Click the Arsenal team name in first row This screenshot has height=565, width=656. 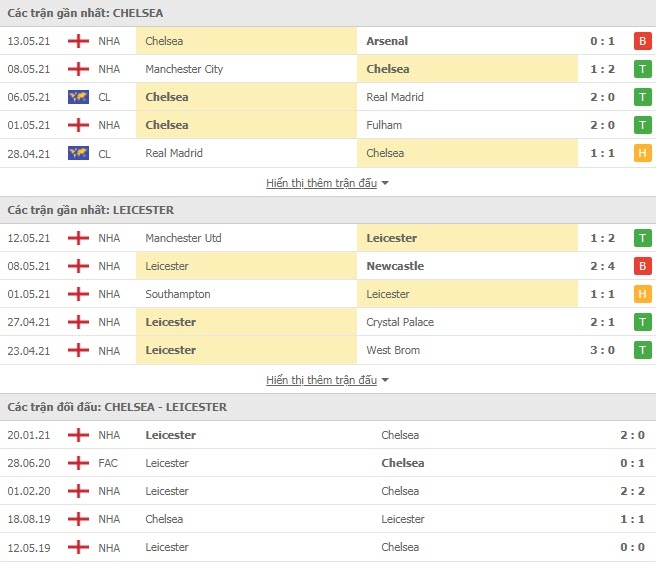[x=387, y=41]
